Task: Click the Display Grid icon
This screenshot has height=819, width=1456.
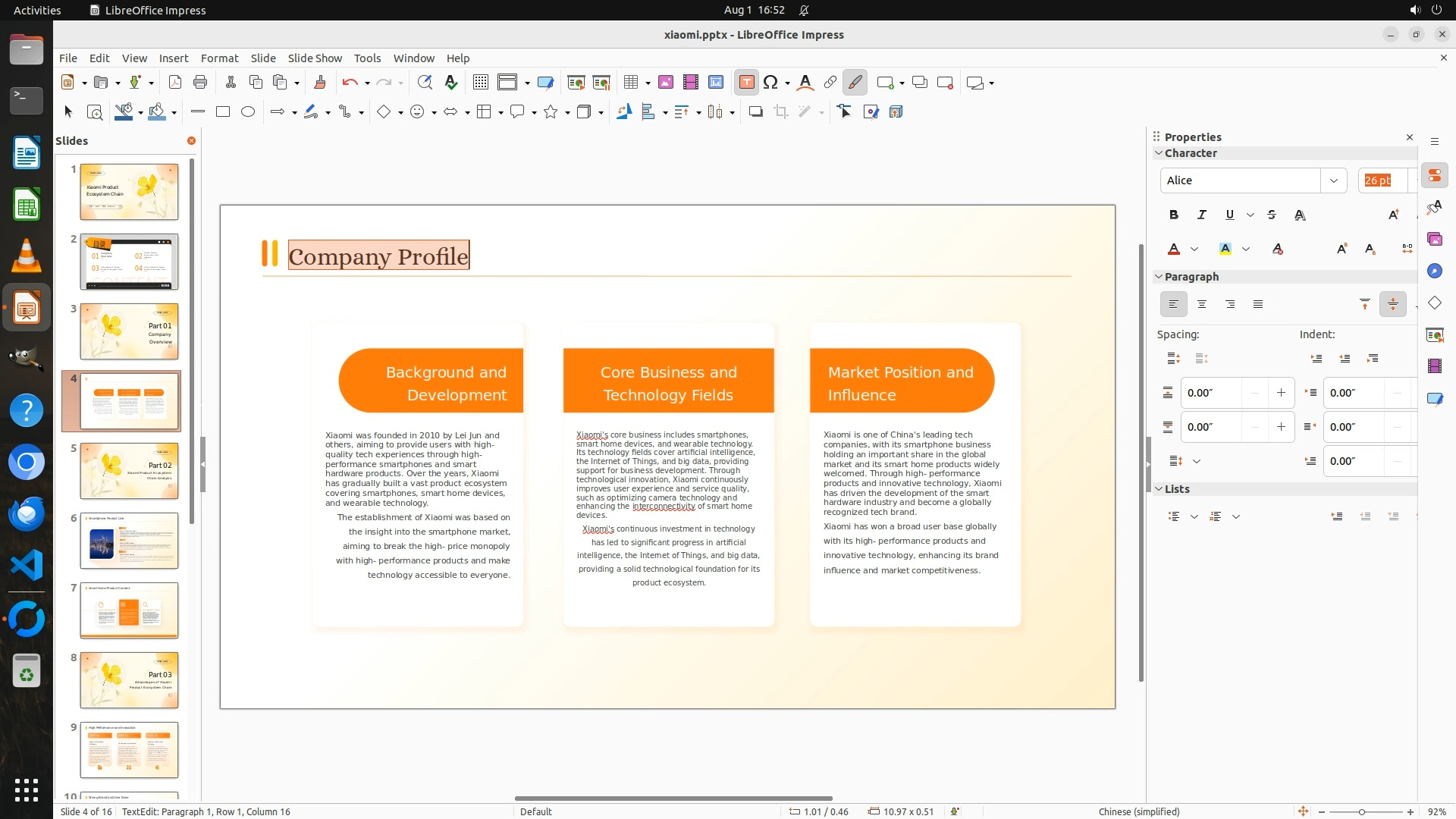Action: point(480,83)
